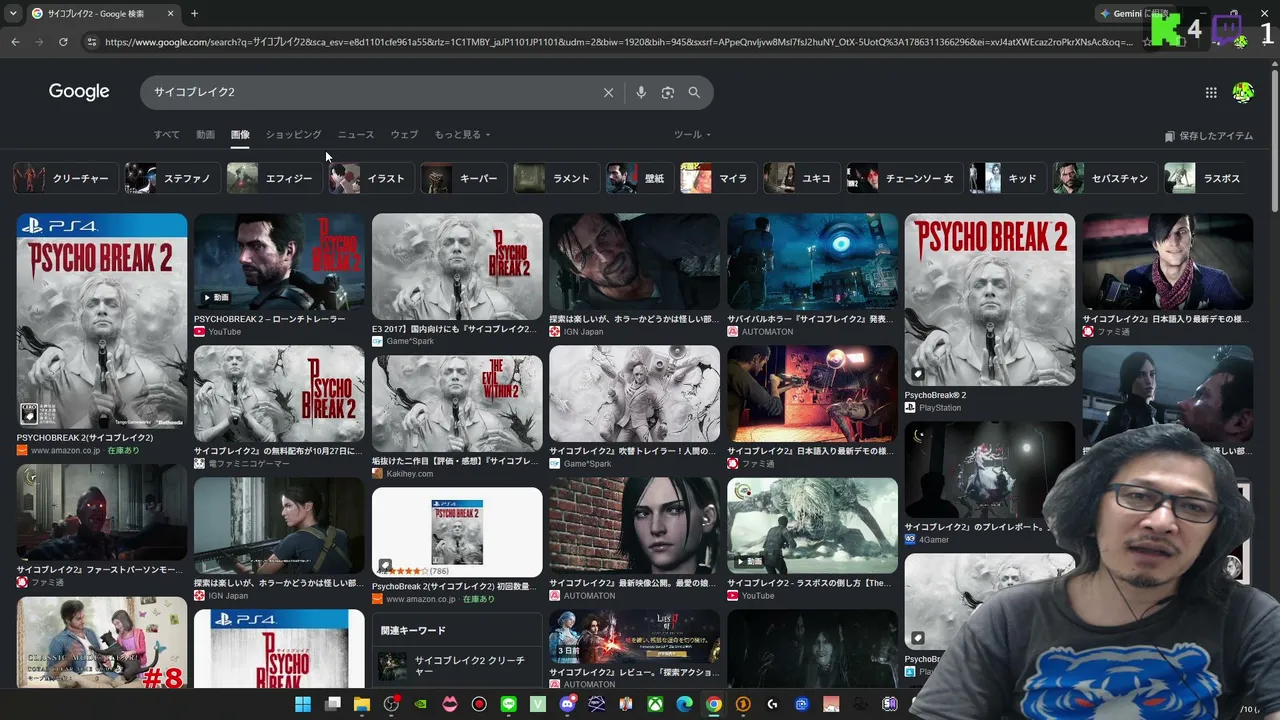The width and height of the screenshot is (1280, 720).
Task: Open the ラスボスの倒し方 YouTube thumbnail
Action: [x=812, y=526]
